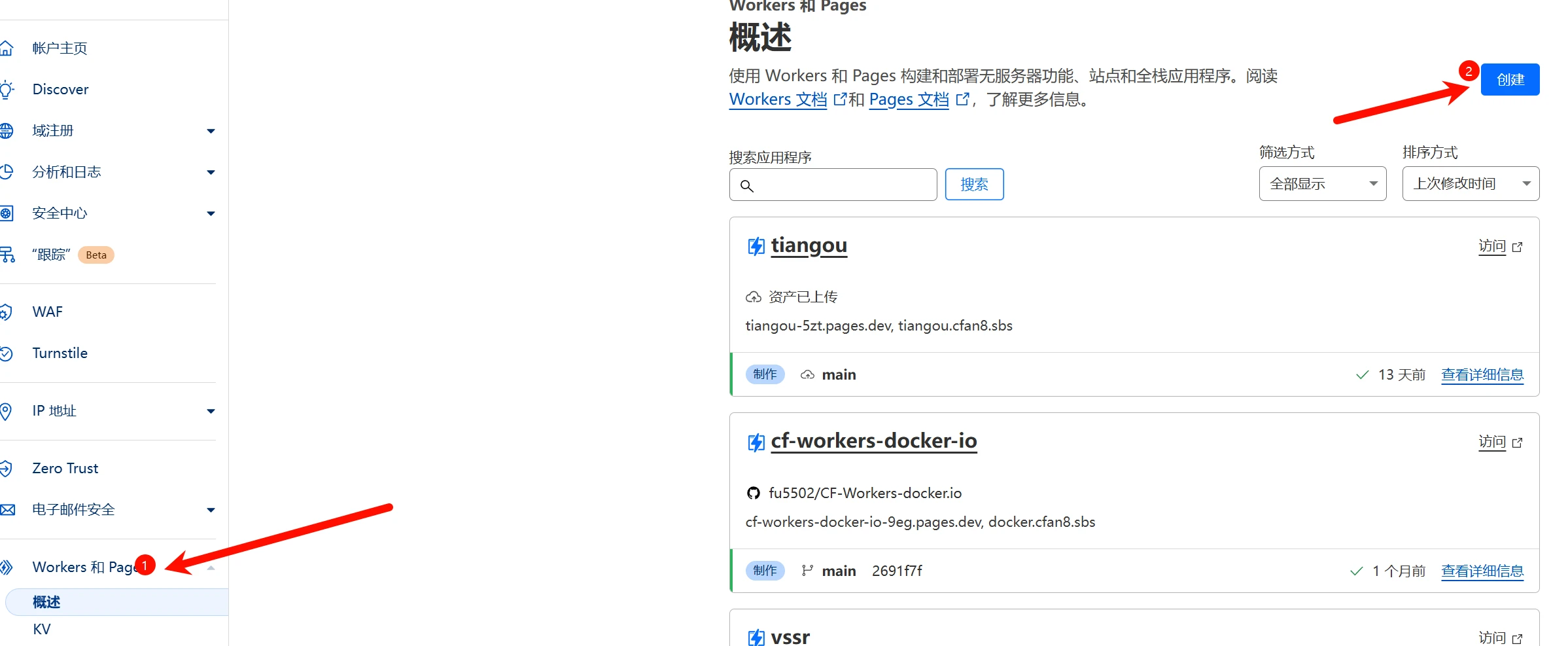Open 查看详细信息 for tiangou

pyautogui.click(x=1482, y=375)
